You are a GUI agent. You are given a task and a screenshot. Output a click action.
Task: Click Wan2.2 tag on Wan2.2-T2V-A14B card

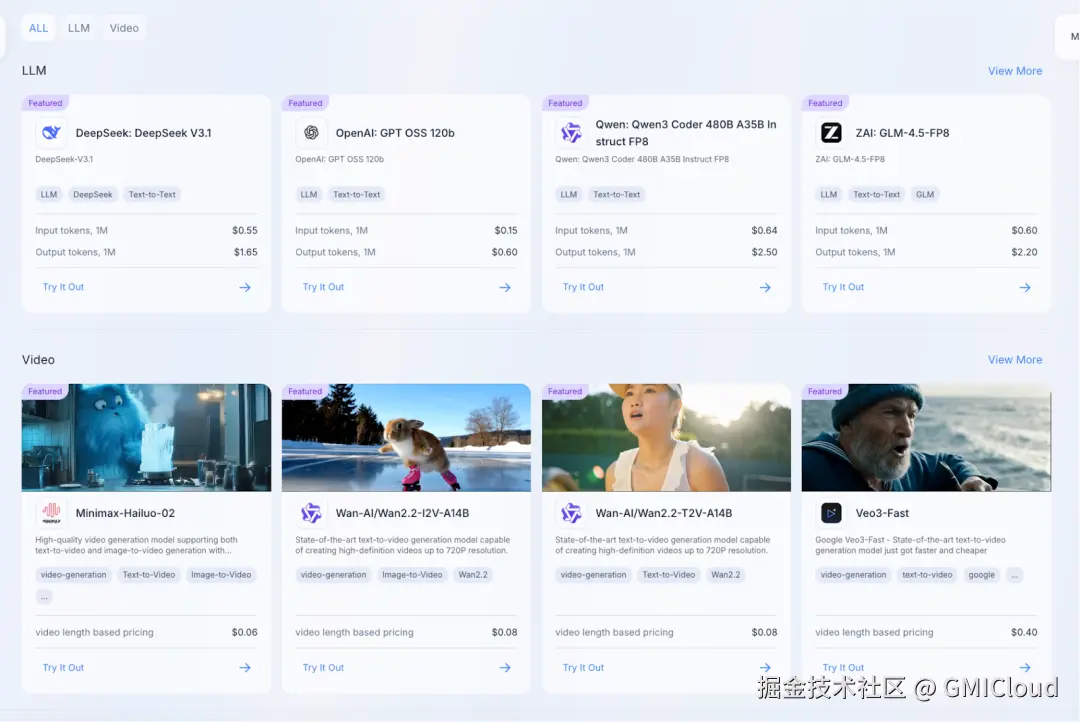click(726, 575)
